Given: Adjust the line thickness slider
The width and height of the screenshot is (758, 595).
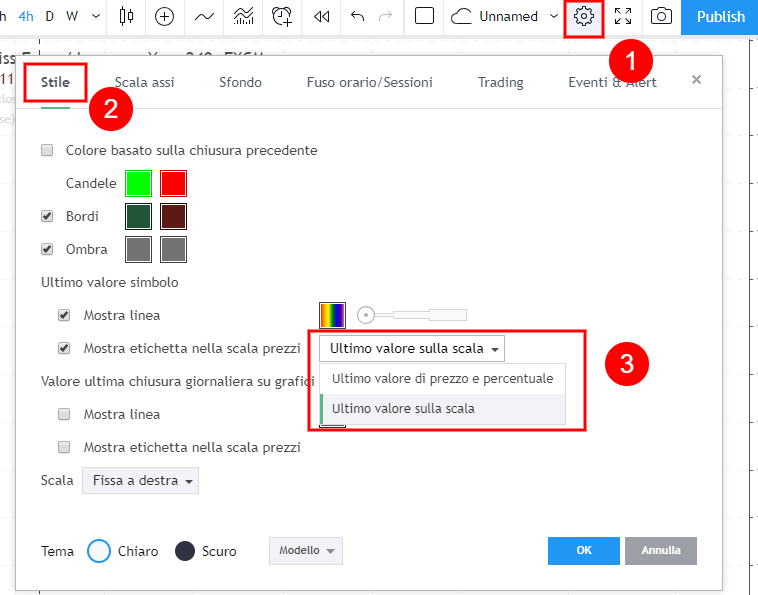Looking at the screenshot, I should pos(412,315).
